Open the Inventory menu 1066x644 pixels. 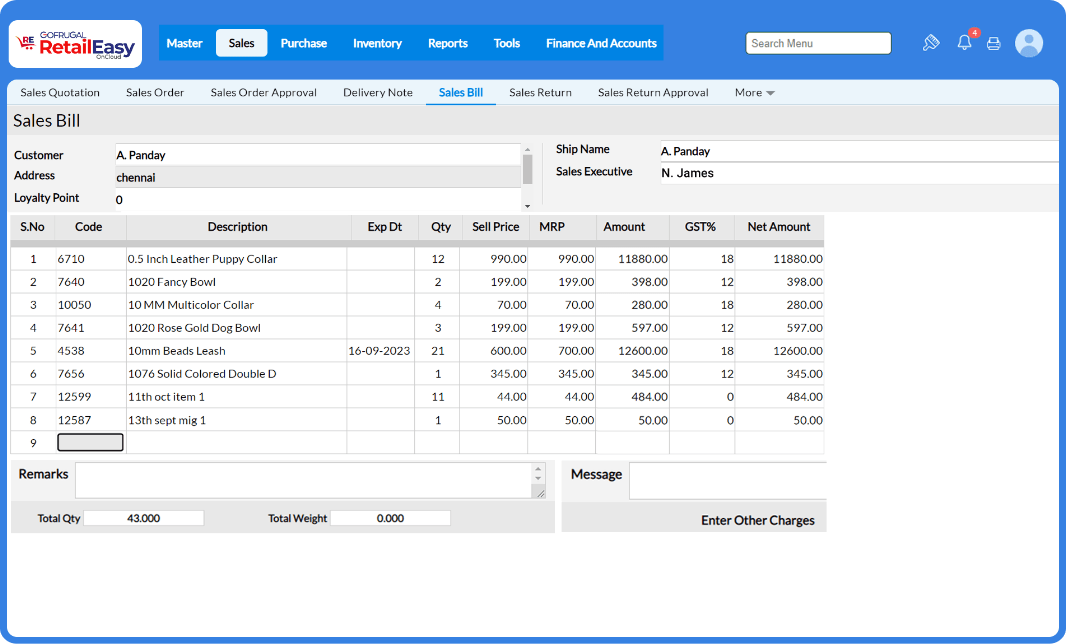pyautogui.click(x=377, y=43)
